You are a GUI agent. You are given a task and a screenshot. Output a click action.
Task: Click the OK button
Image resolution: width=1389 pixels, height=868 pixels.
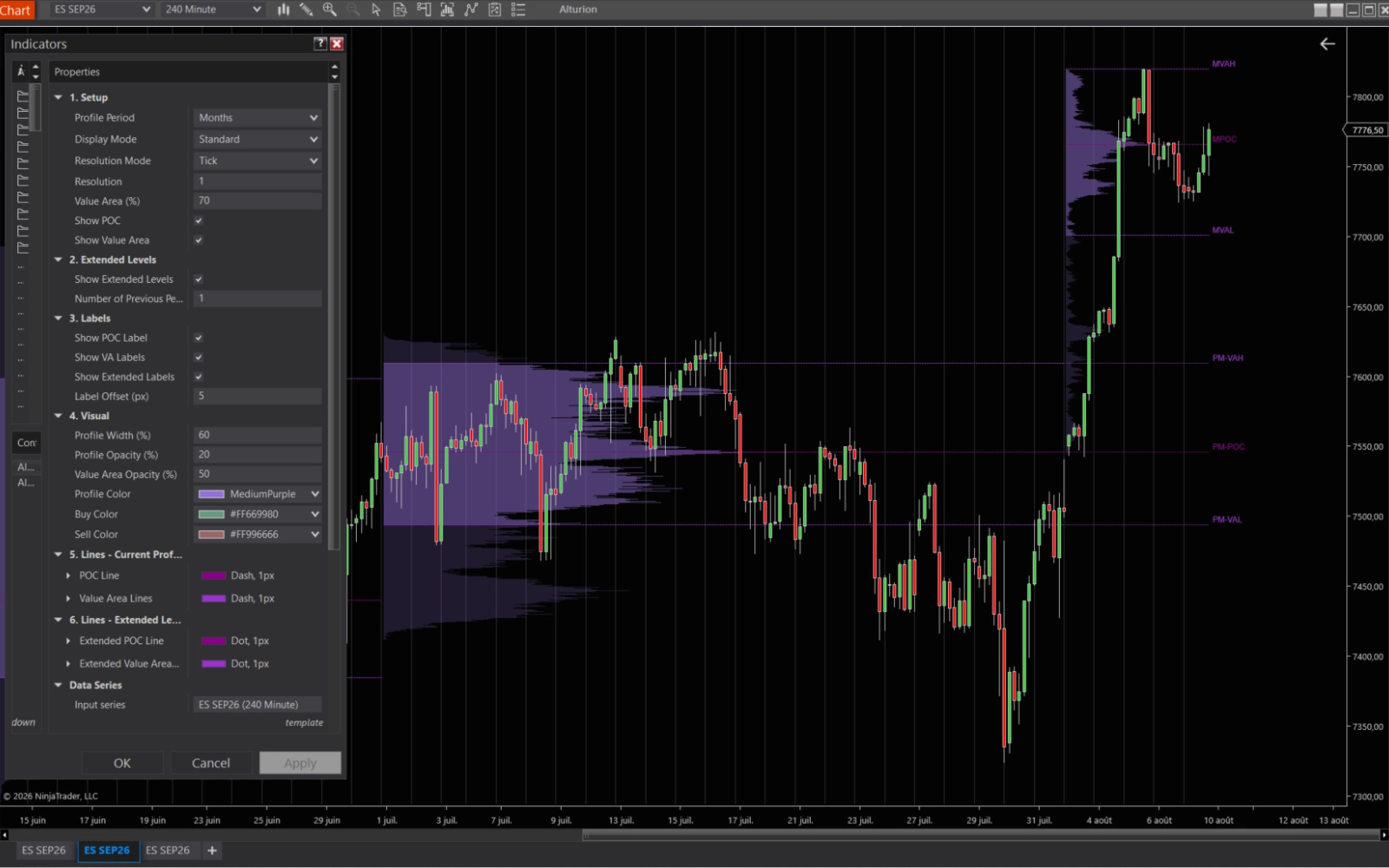coord(122,763)
